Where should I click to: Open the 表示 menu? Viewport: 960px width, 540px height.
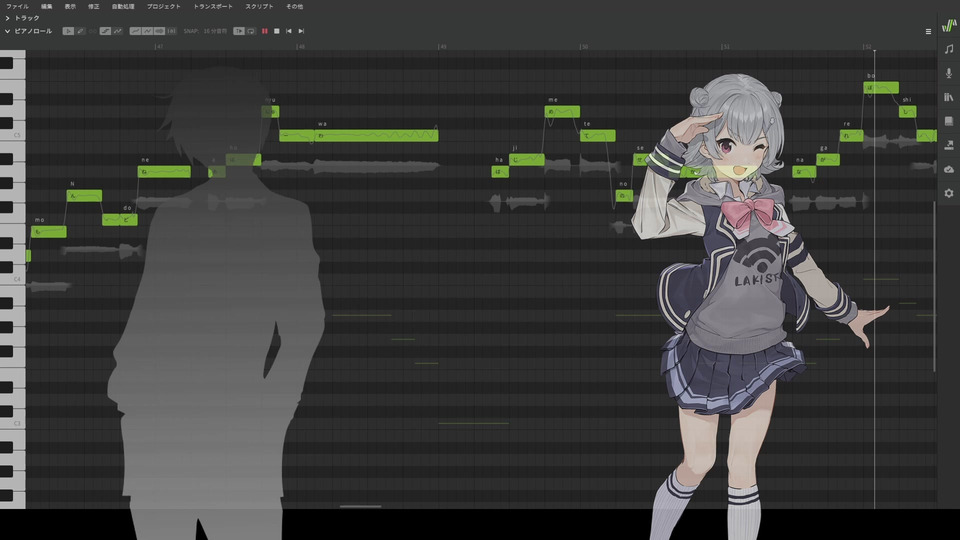click(70, 6)
